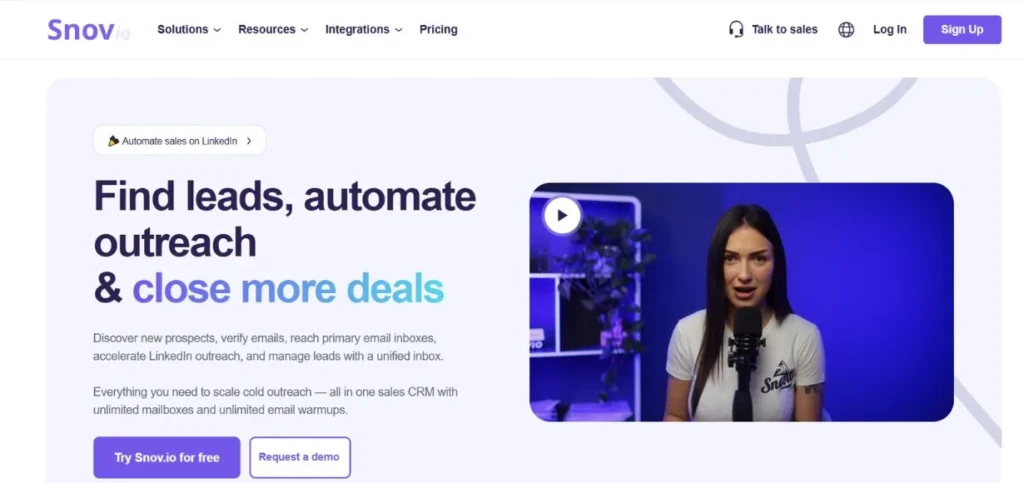1024x483 pixels.
Task: Play the intro video with the play button
Action: (562, 215)
